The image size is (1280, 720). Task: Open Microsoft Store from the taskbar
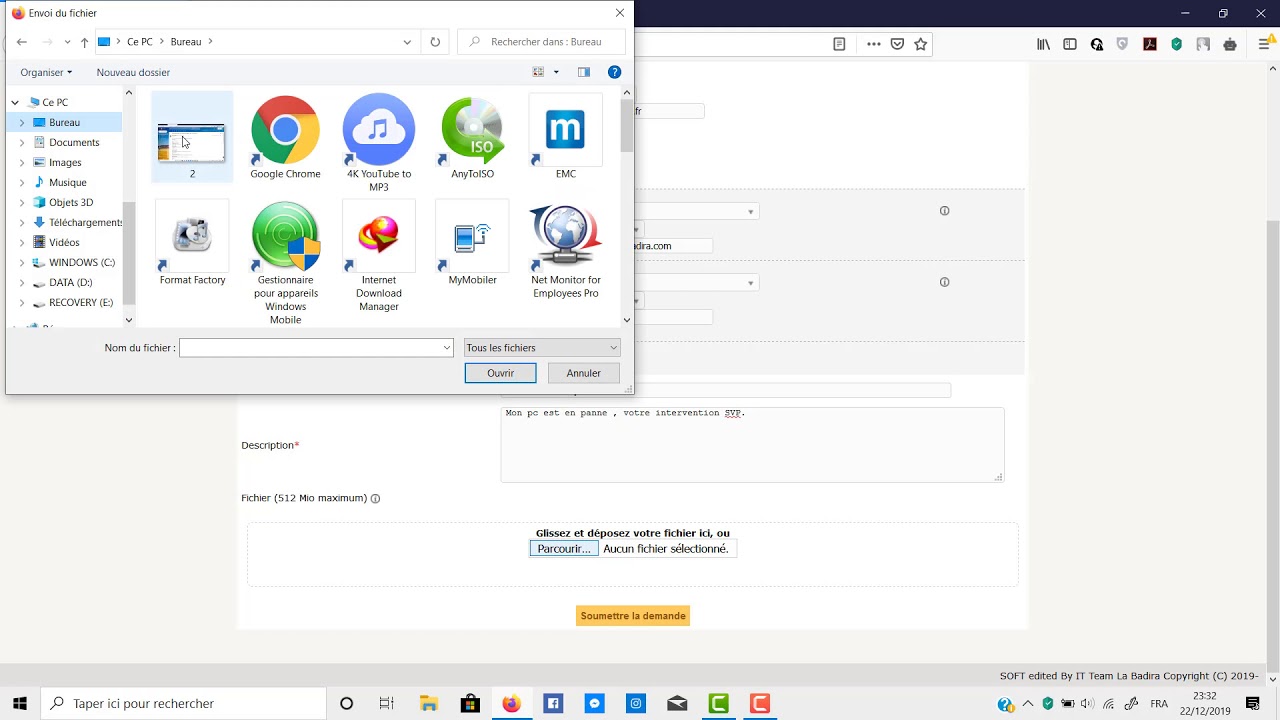[470, 703]
